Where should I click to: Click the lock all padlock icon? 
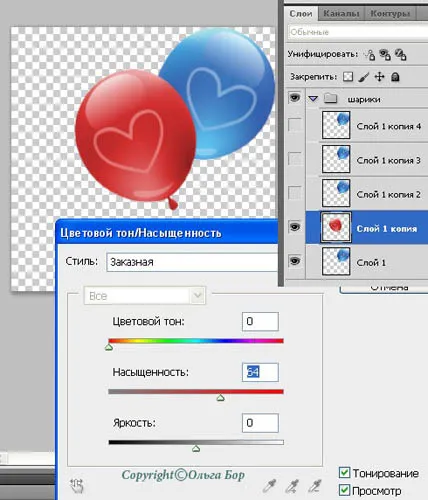pos(395,77)
